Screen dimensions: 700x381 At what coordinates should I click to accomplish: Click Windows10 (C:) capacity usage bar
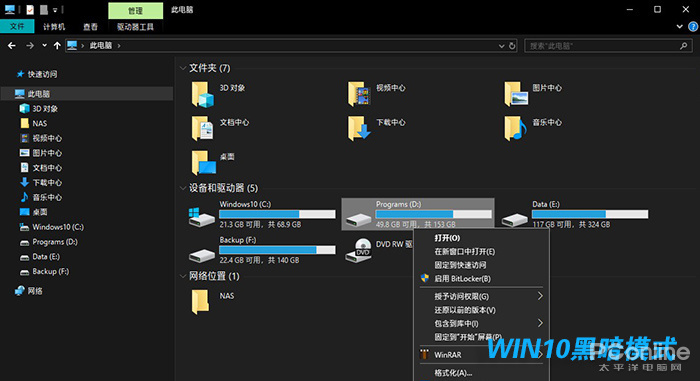coord(277,214)
